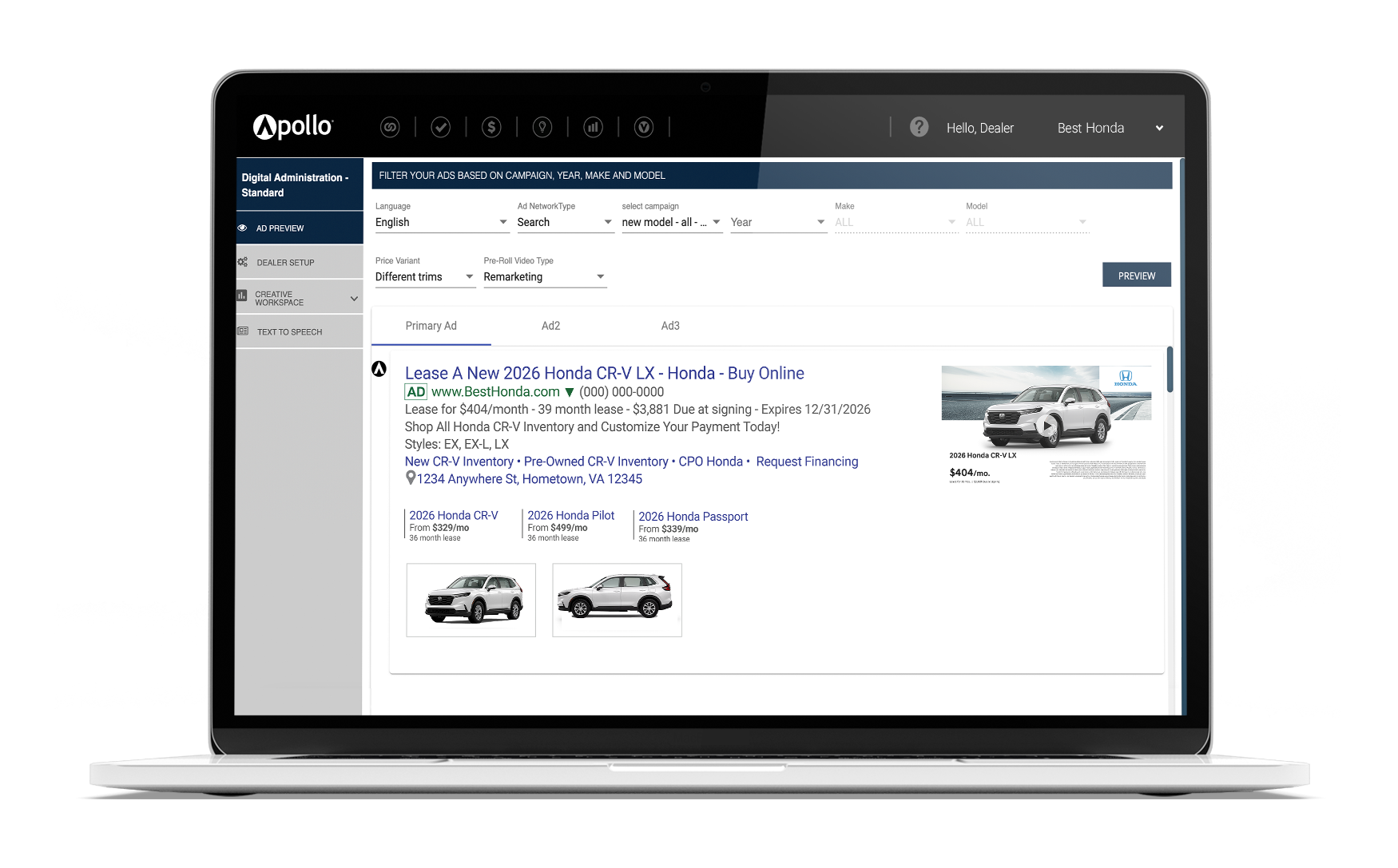1398x868 pixels.
Task: Open the Language dropdown showing English
Action: [x=441, y=222]
